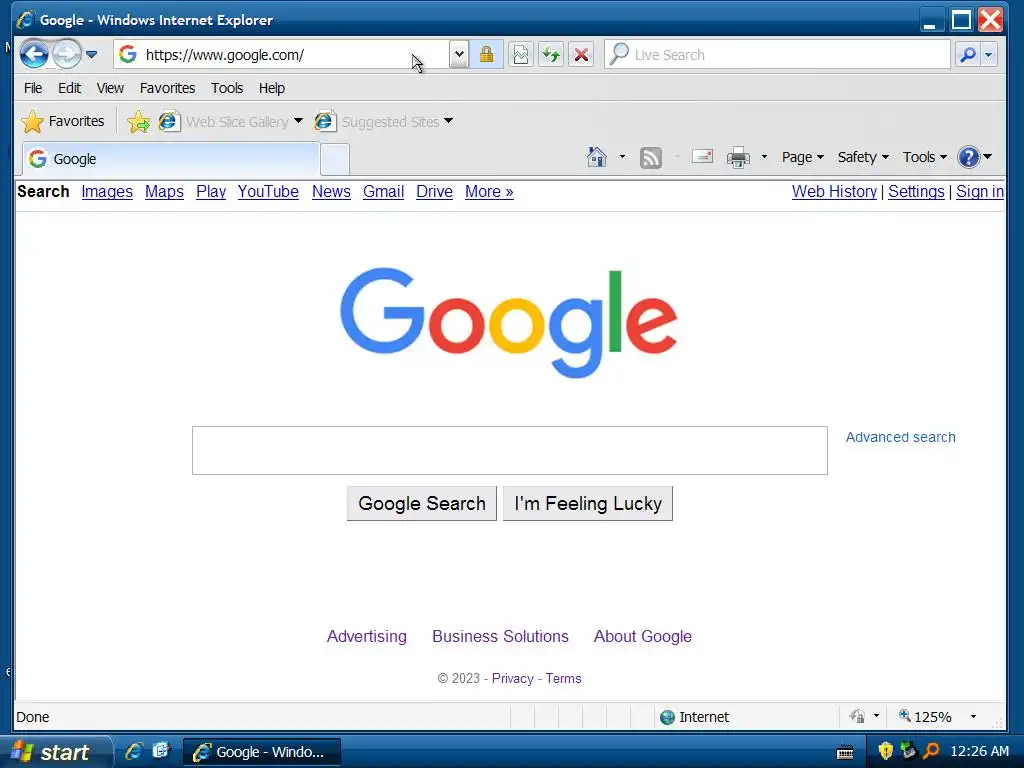Open the YouTube link
The height and width of the screenshot is (768, 1024).
[x=268, y=192]
